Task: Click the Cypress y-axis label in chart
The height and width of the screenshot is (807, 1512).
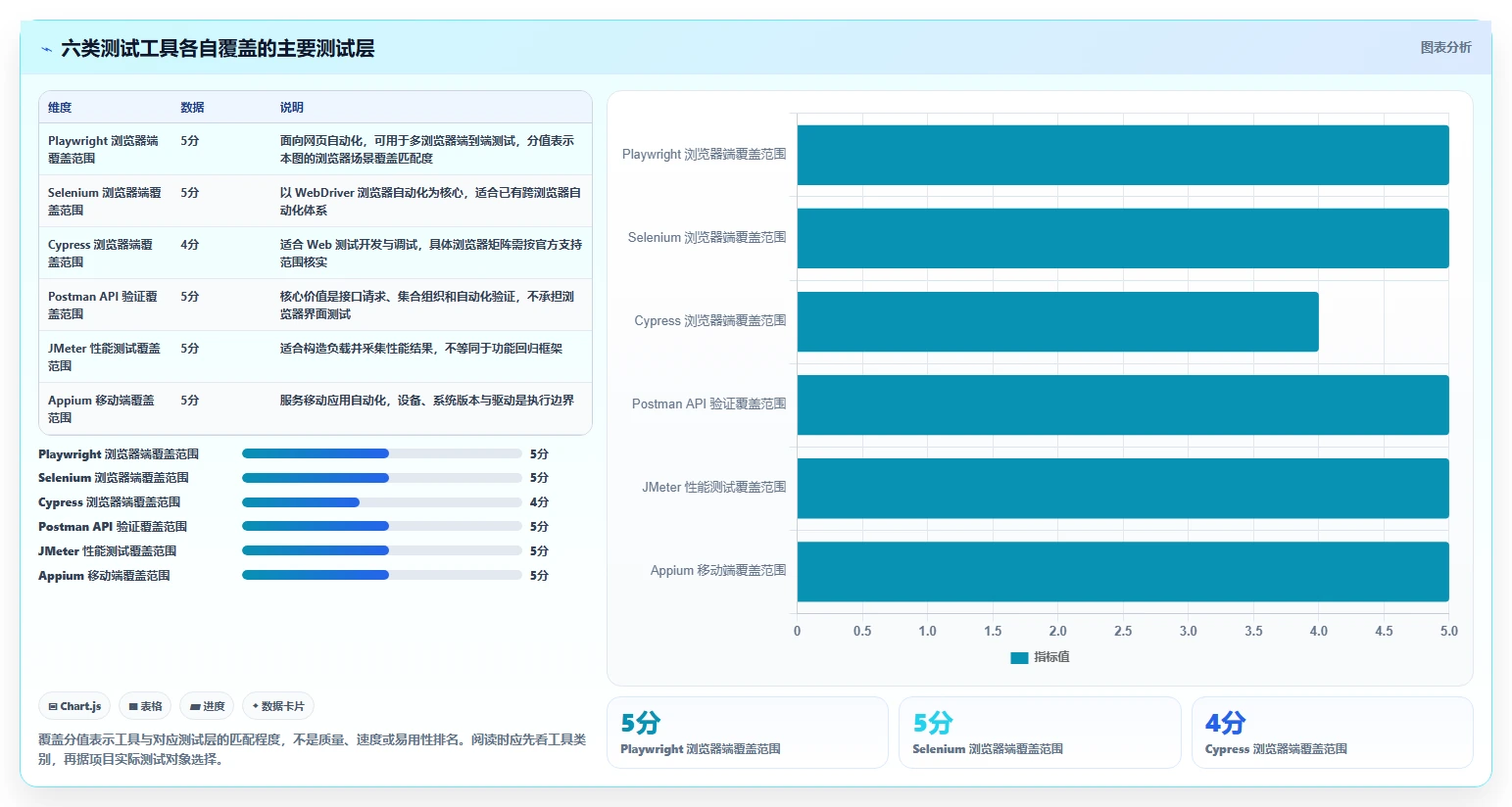Action: click(x=710, y=320)
